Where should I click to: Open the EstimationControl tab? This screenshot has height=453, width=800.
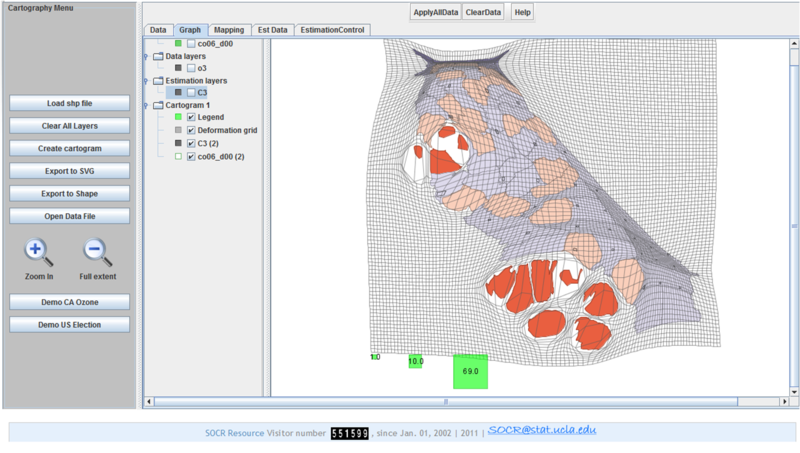point(332,30)
